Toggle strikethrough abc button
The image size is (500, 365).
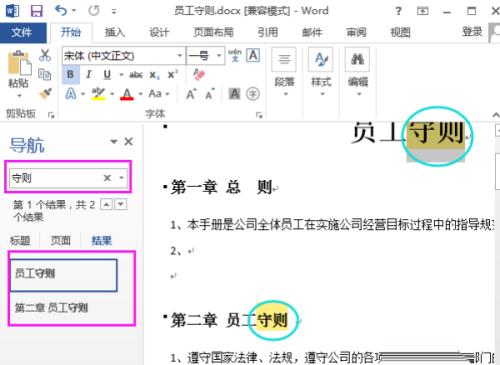pyautogui.click(x=136, y=75)
